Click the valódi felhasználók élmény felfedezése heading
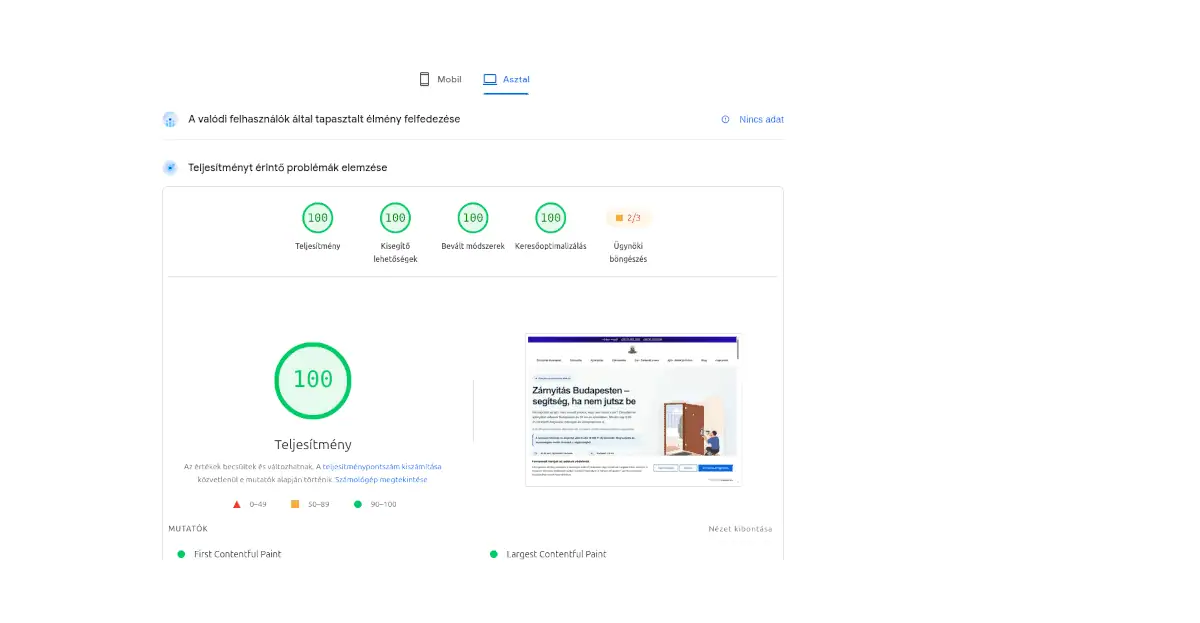 tap(324, 119)
